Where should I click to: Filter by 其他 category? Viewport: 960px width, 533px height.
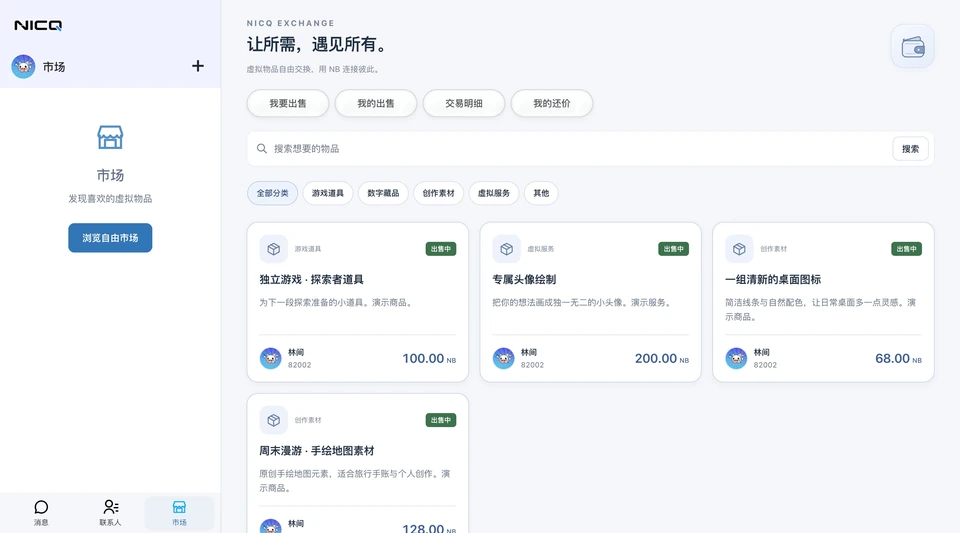coord(541,193)
